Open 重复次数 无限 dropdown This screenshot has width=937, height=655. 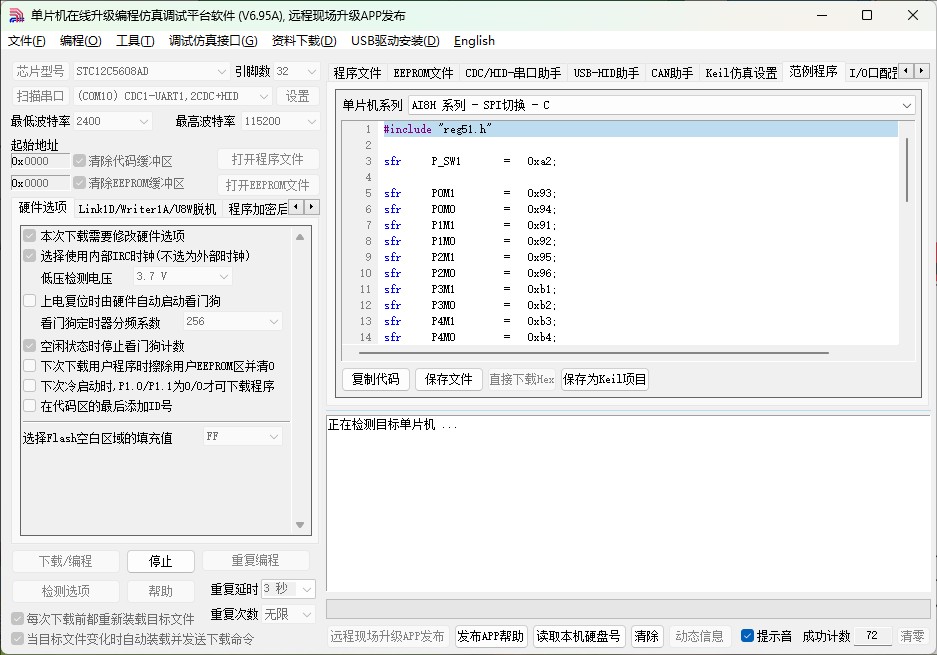[x=288, y=614]
